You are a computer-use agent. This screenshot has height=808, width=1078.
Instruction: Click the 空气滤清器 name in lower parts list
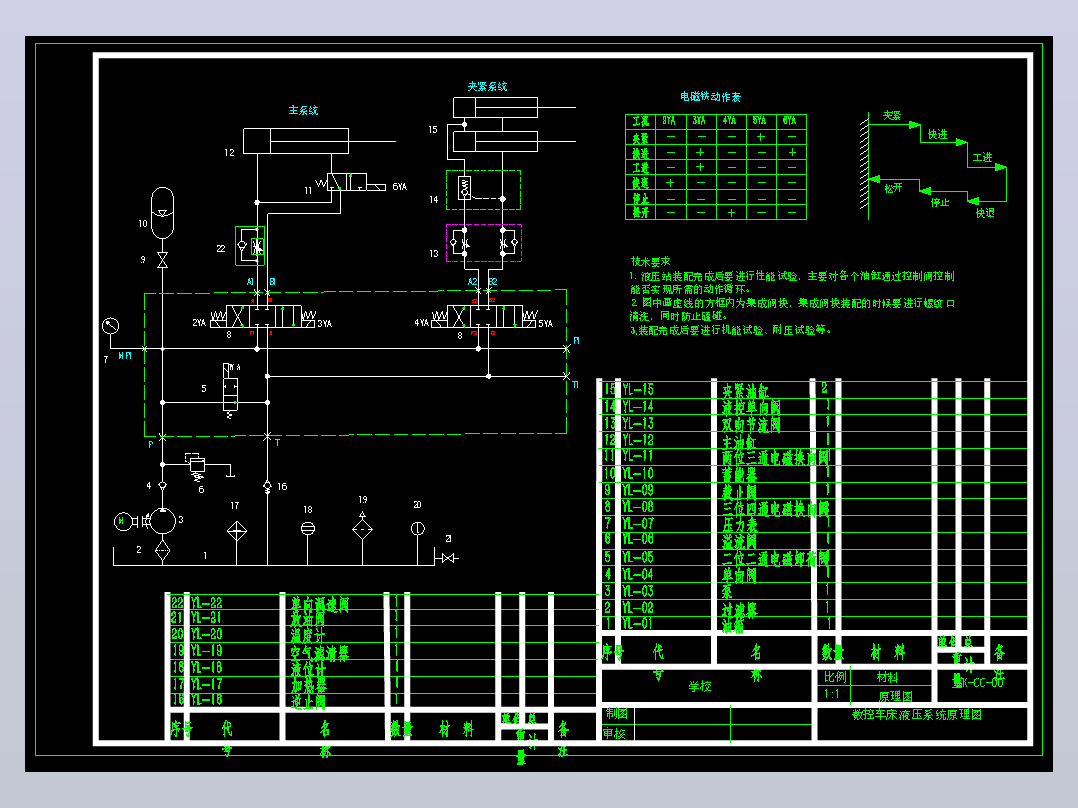320,653
